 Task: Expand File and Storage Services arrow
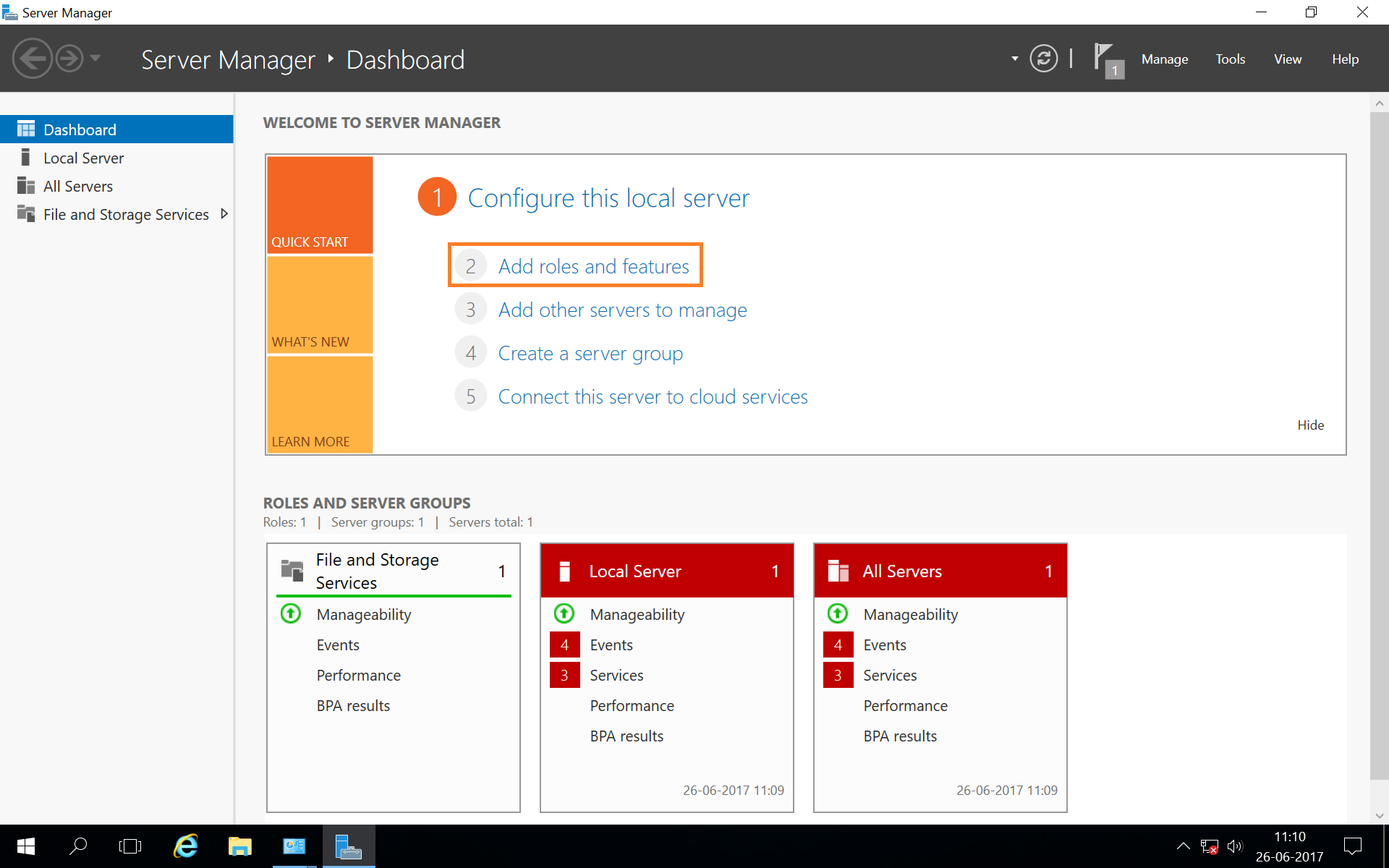point(224,214)
